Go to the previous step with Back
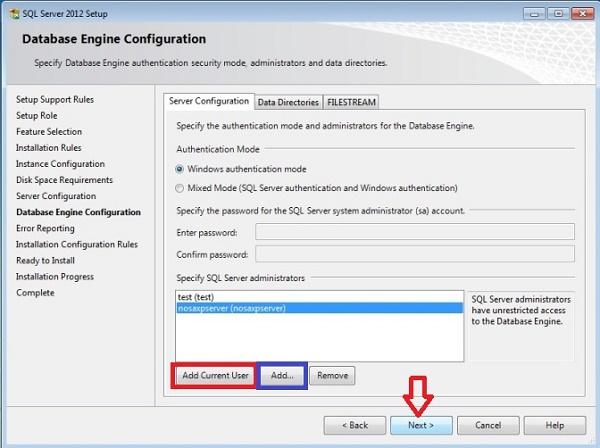 (354, 425)
